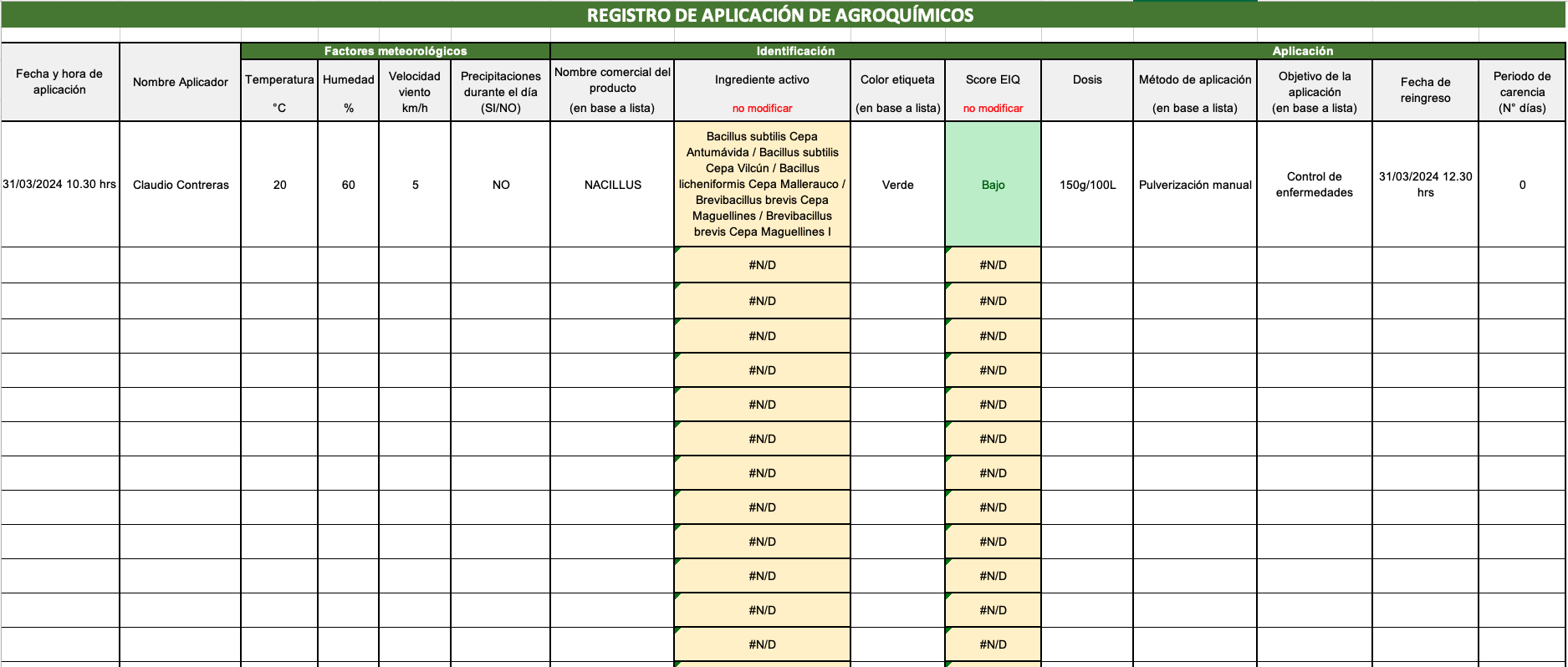Click the "Identificación" group header

tap(795, 51)
